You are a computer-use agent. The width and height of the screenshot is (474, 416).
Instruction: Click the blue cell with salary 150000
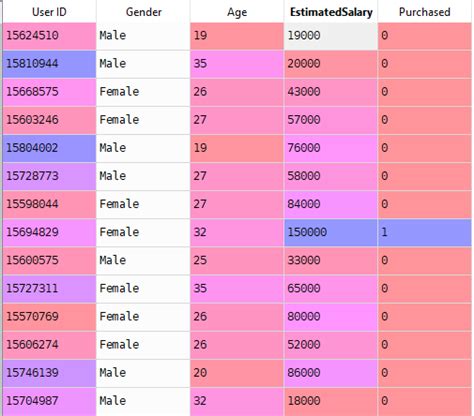click(x=331, y=233)
